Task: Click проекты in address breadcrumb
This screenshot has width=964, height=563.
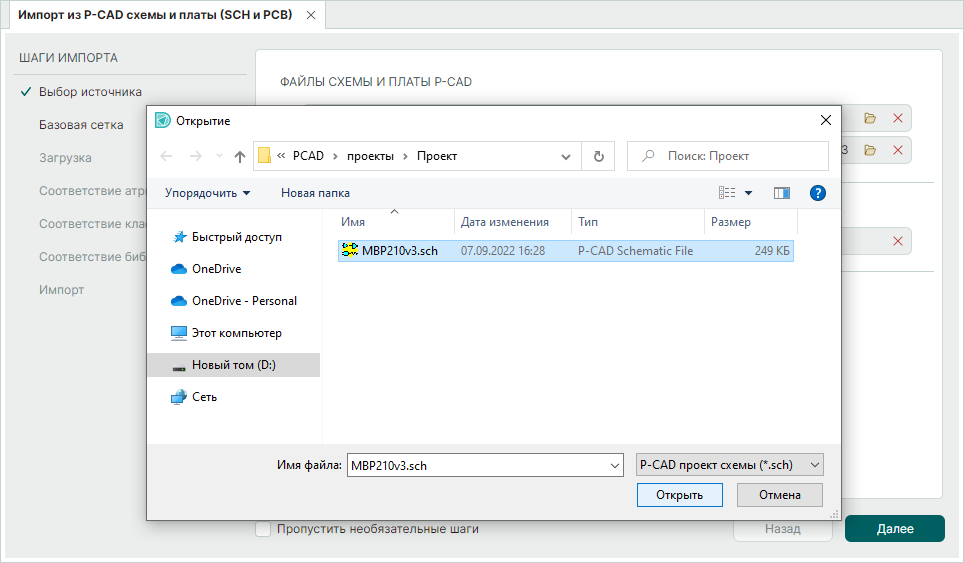Action: tap(370, 156)
